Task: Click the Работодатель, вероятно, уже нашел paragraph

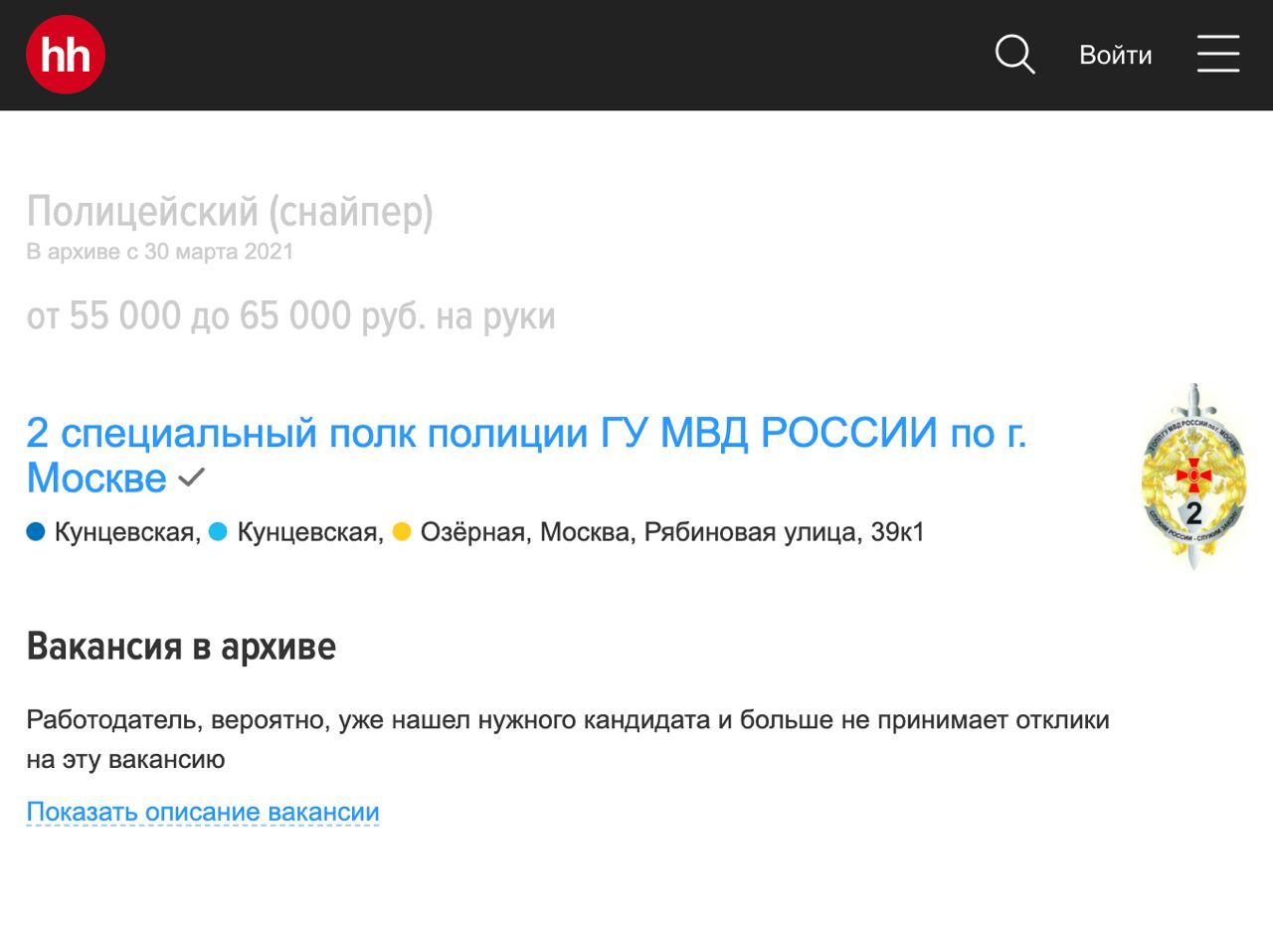Action: (568, 739)
